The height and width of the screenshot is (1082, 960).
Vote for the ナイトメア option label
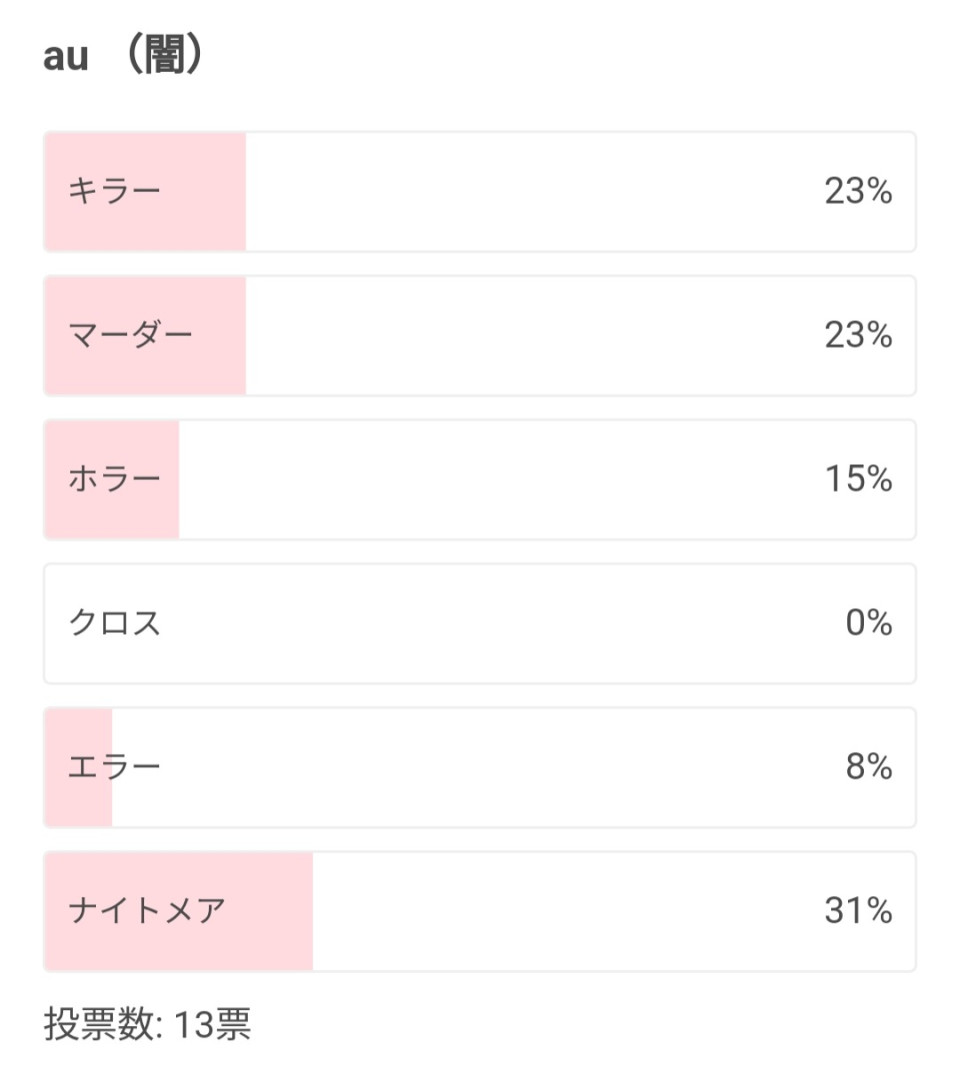coord(147,911)
